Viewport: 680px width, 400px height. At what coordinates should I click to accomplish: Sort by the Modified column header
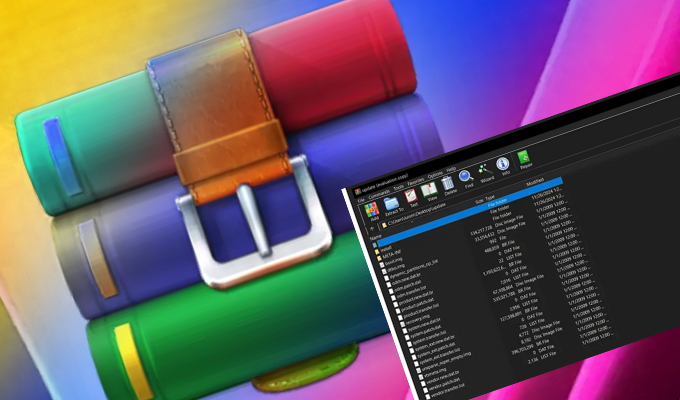pyautogui.click(x=535, y=182)
